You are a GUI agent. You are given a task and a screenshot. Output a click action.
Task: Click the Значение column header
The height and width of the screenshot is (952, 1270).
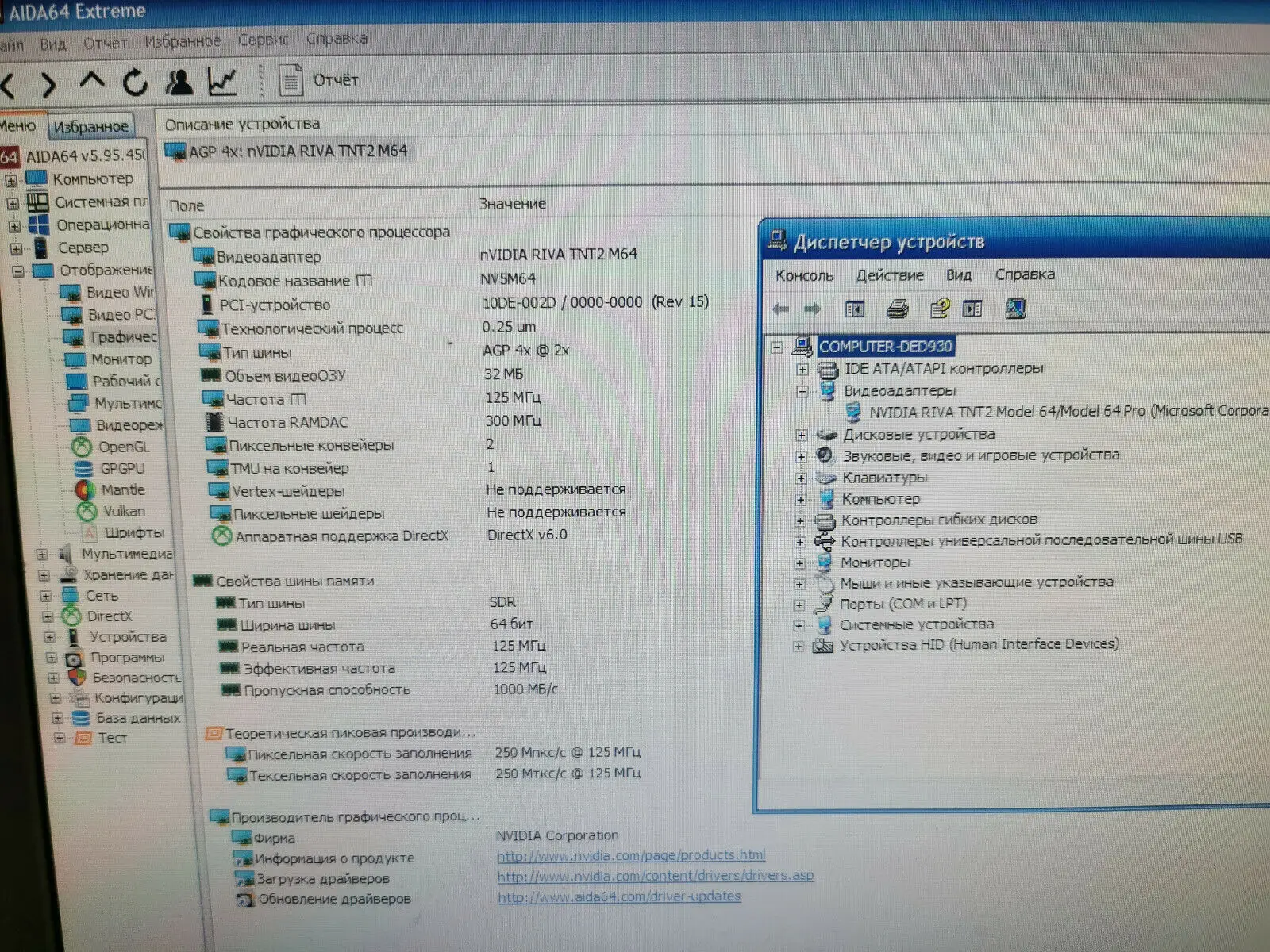click(512, 204)
